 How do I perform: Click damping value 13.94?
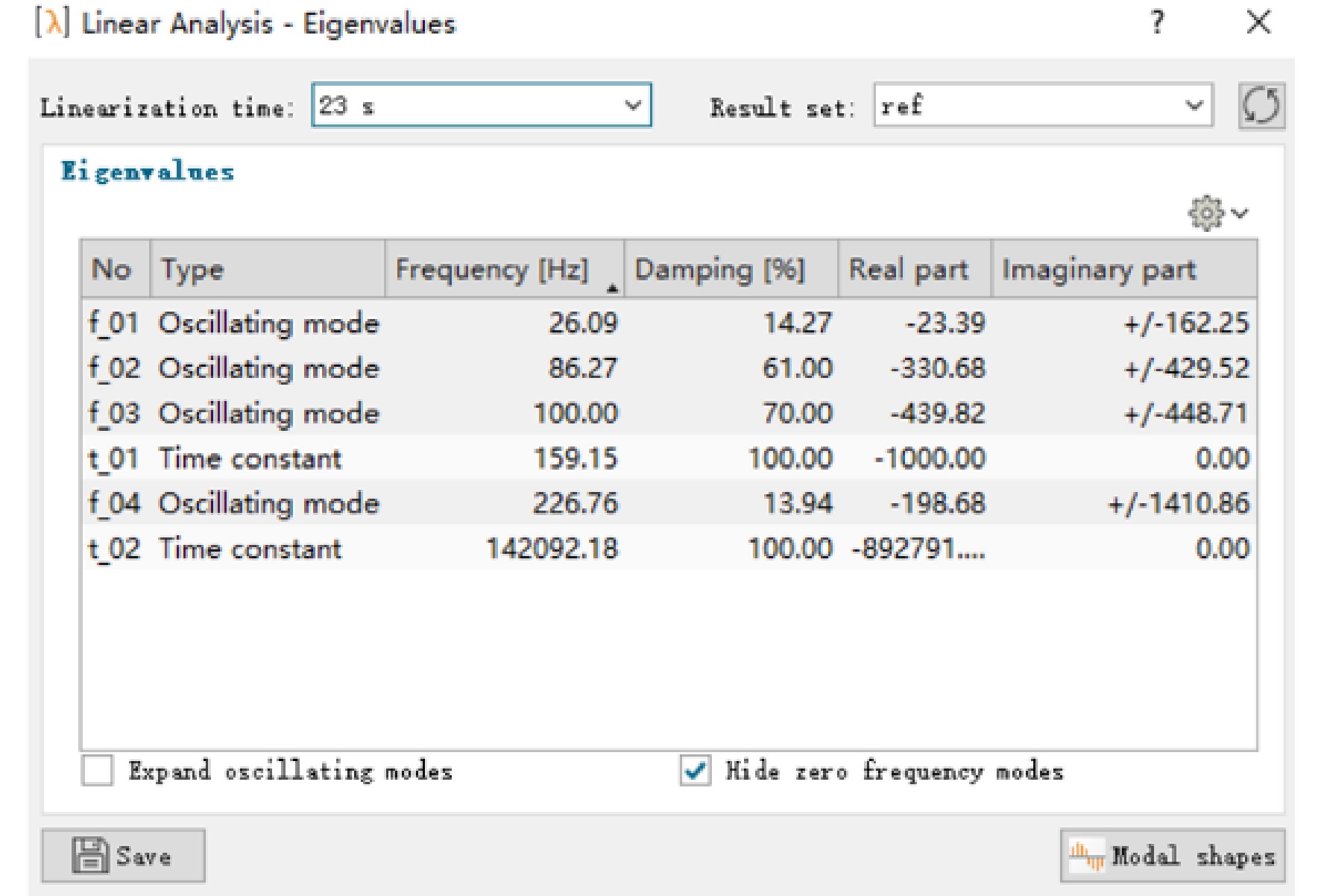[x=797, y=503]
